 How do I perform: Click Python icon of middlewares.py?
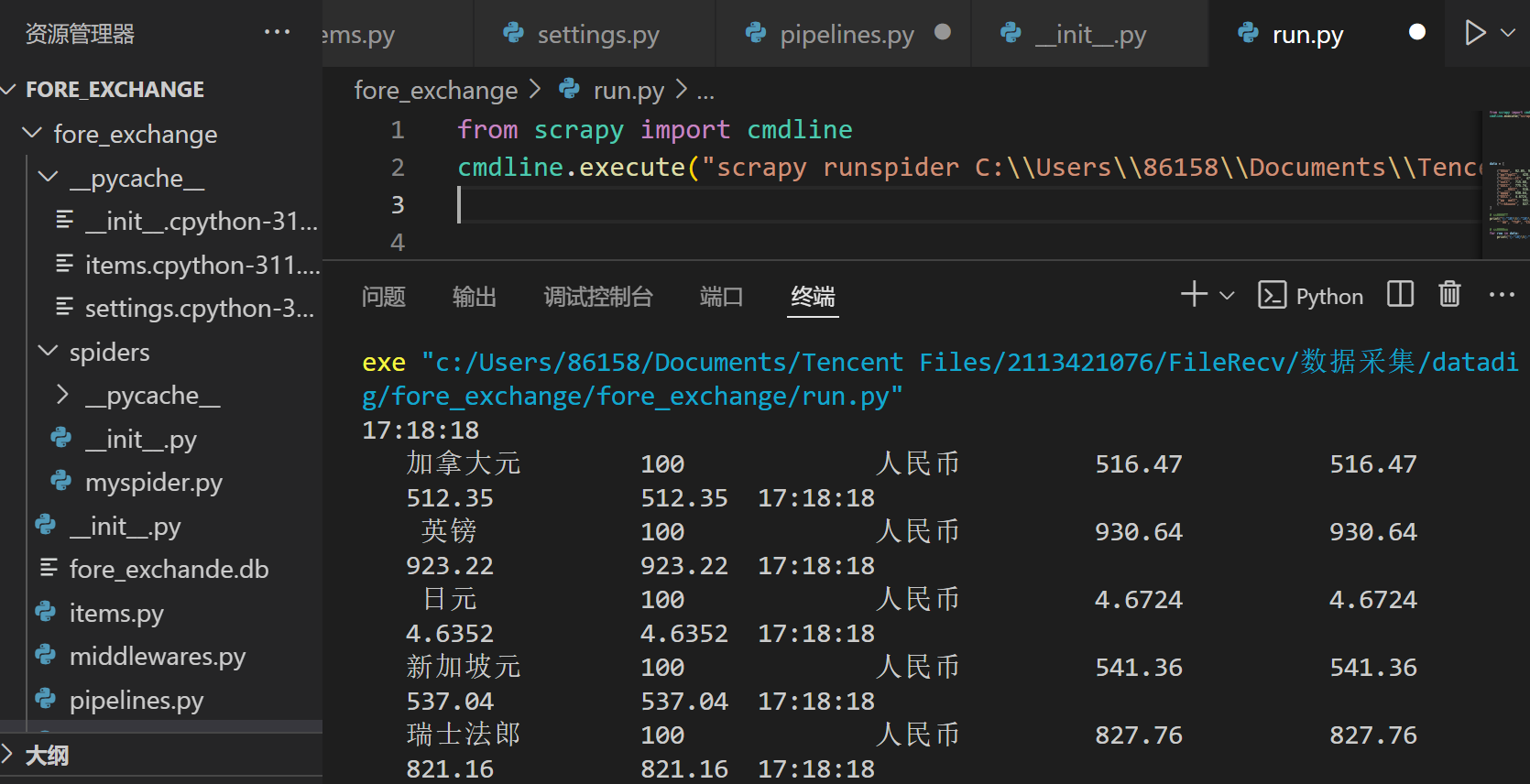(45, 654)
